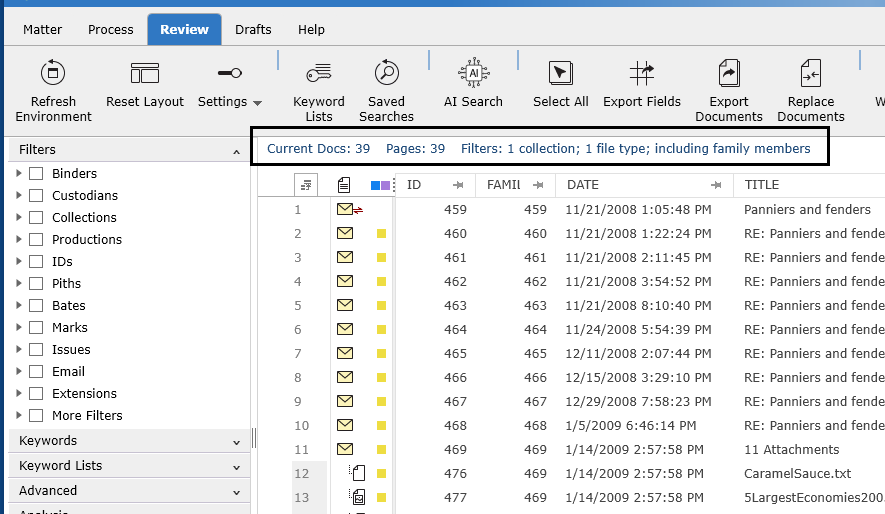
Task: Check the Collections filter checkbox
Action: (x=36, y=217)
